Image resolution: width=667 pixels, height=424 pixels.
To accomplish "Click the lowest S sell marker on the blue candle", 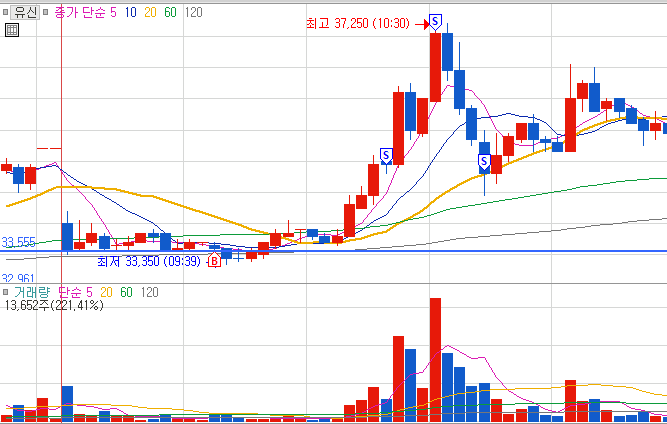I will coord(484,162).
